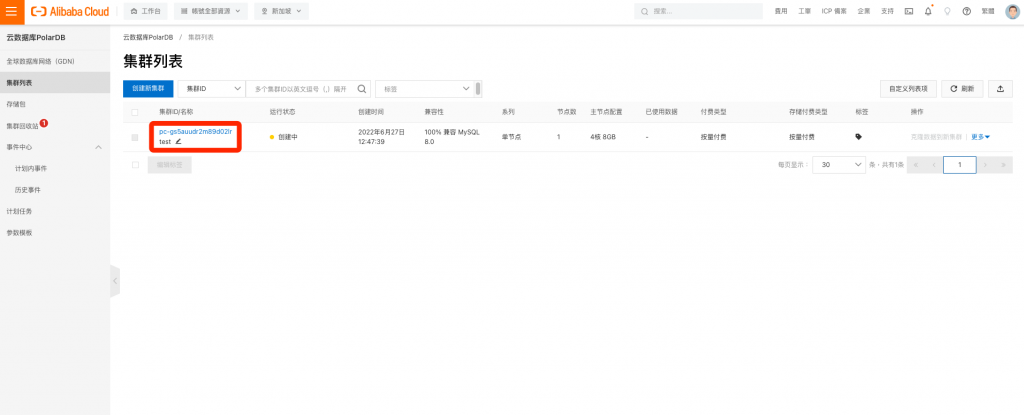Screen dimensions: 1024x415
Task: Click the tag icon in cluster row
Action: point(858,137)
